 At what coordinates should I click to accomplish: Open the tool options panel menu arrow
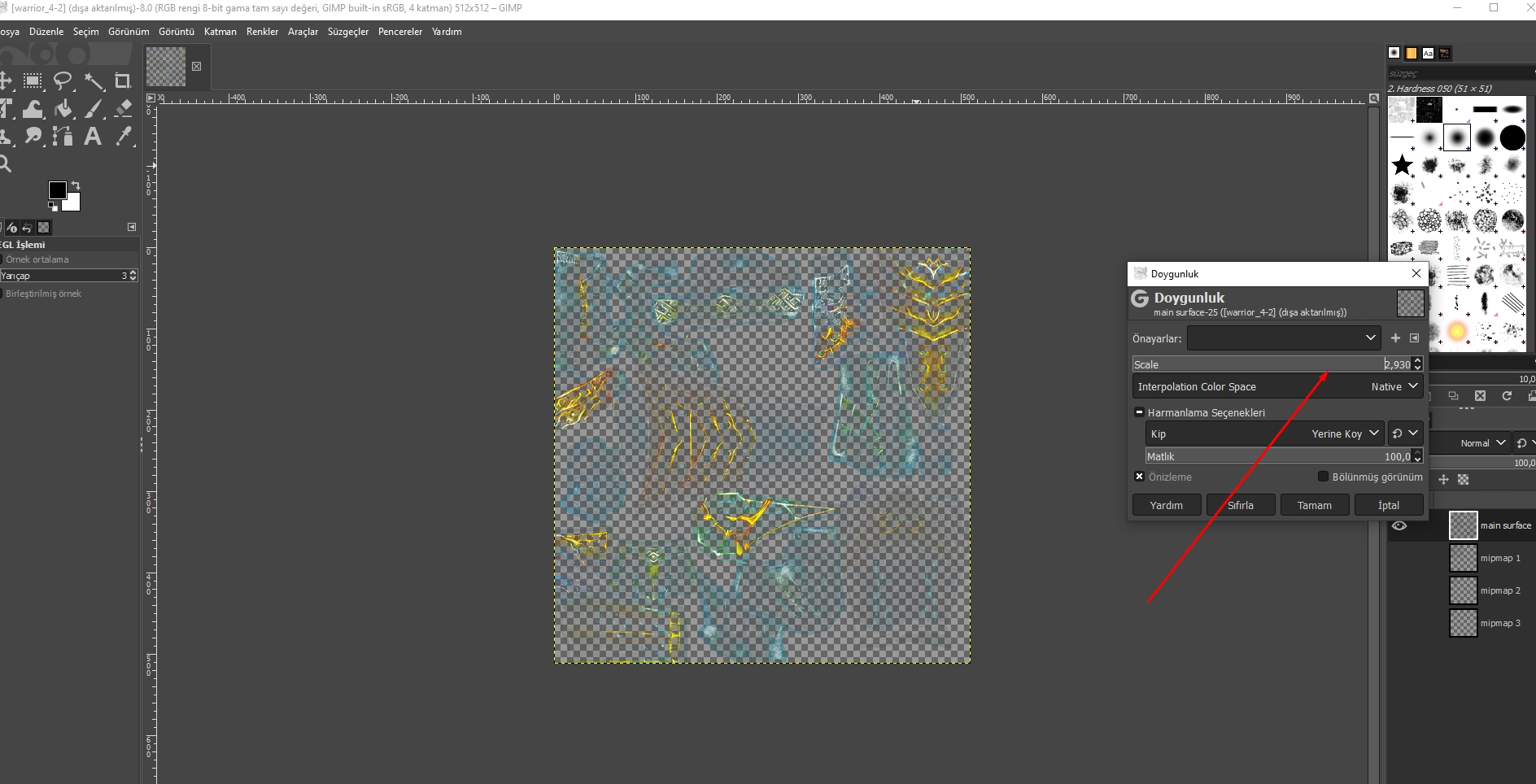pos(132,227)
